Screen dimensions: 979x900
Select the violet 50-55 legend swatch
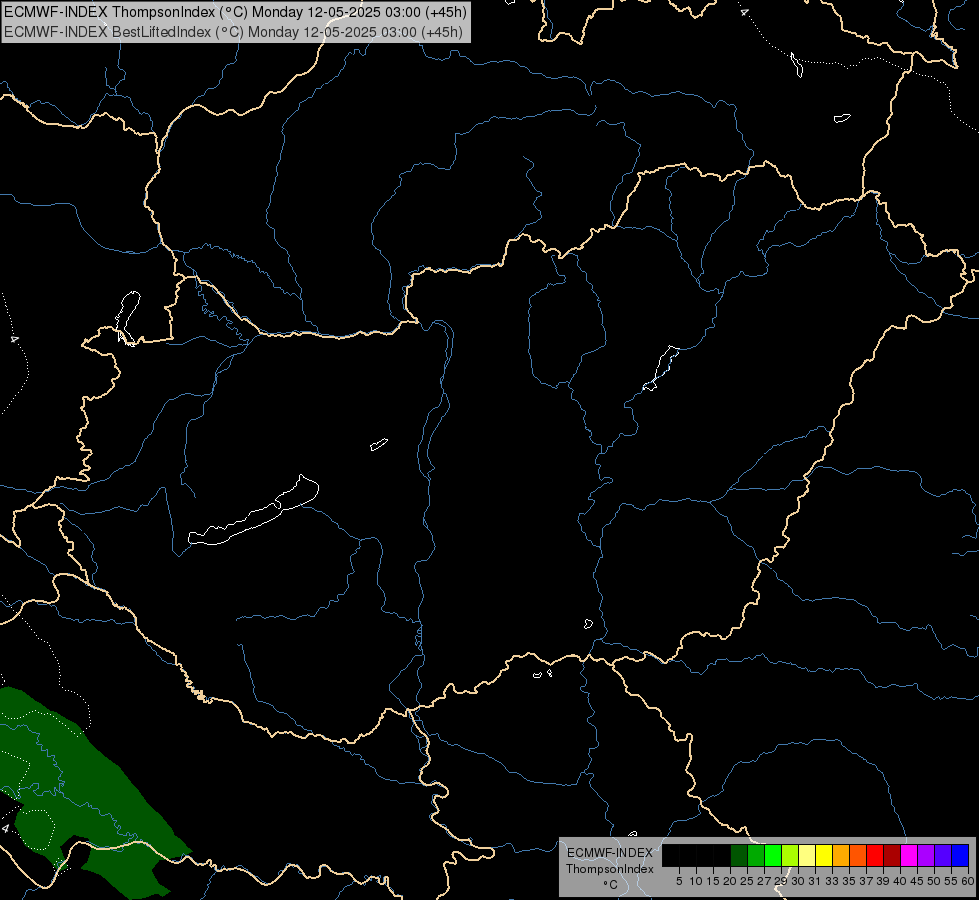coord(943,855)
